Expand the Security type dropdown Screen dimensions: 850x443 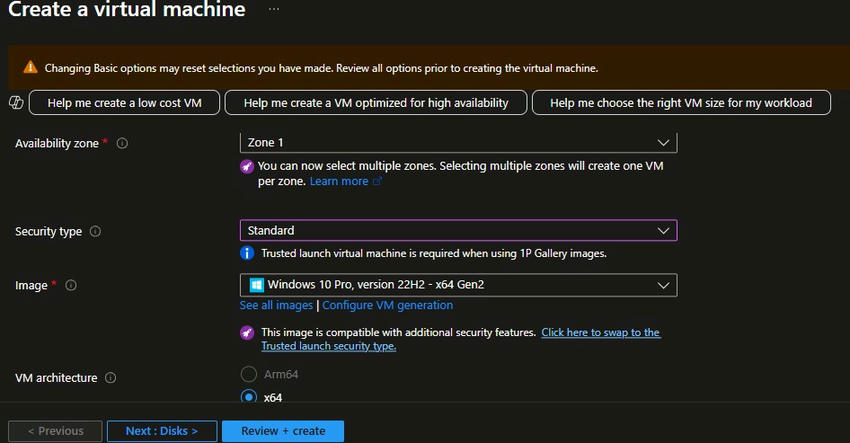click(458, 231)
